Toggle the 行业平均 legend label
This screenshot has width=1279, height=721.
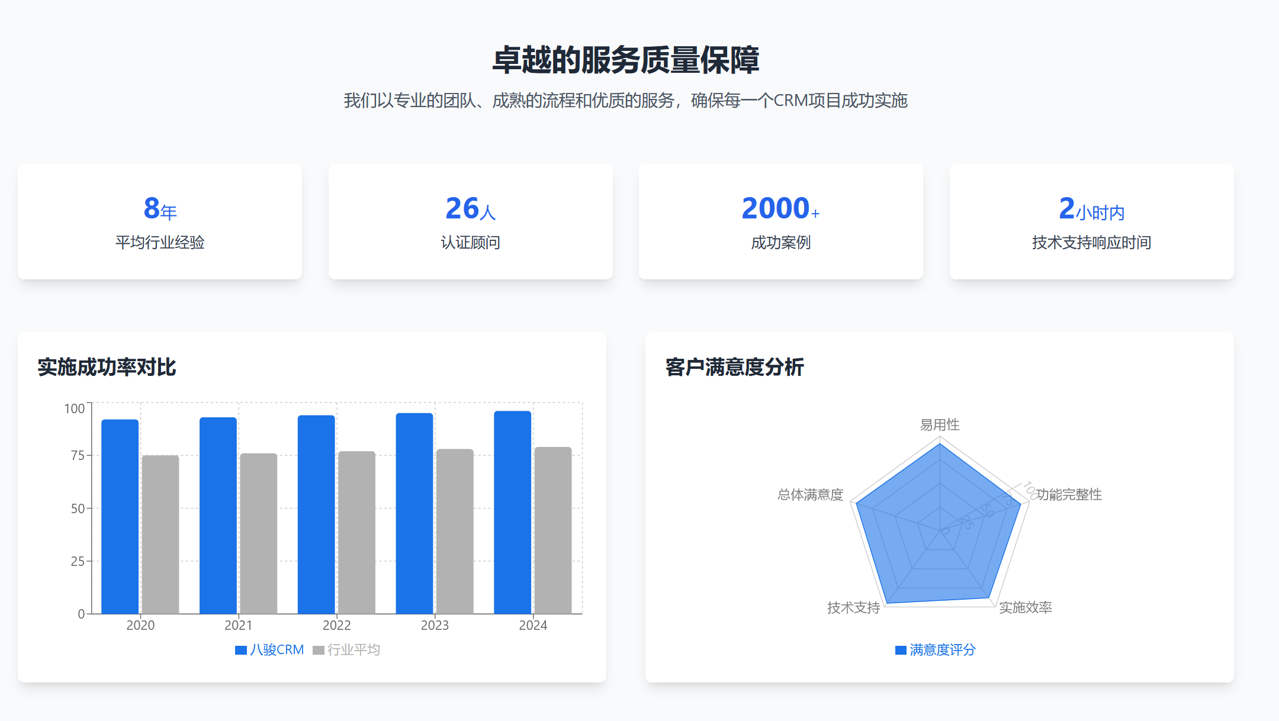354,650
